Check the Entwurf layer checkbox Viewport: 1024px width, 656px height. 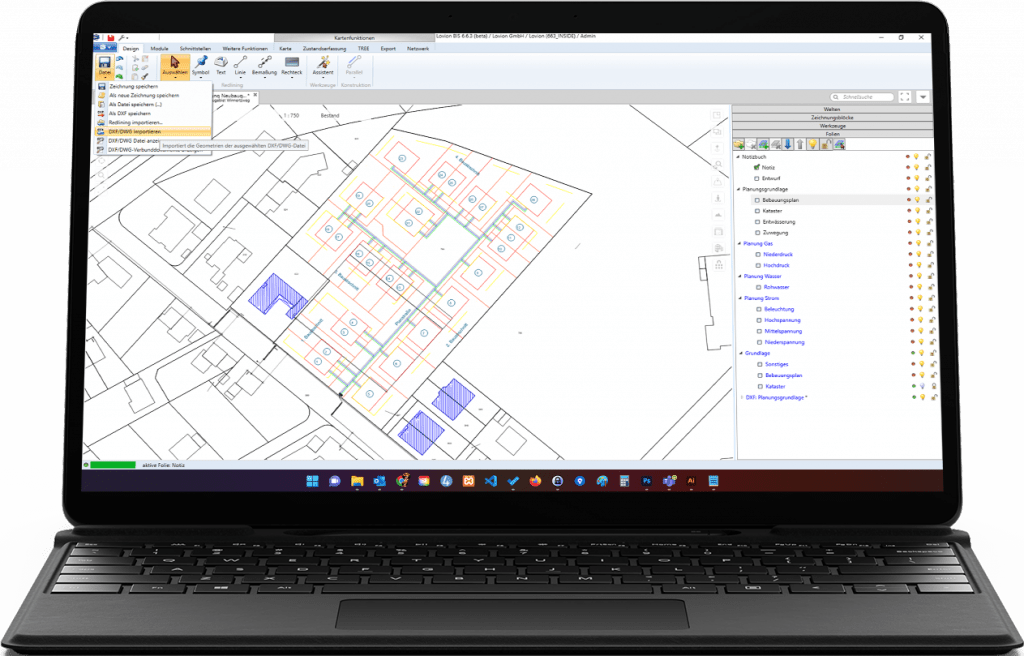click(x=757, y=178)
